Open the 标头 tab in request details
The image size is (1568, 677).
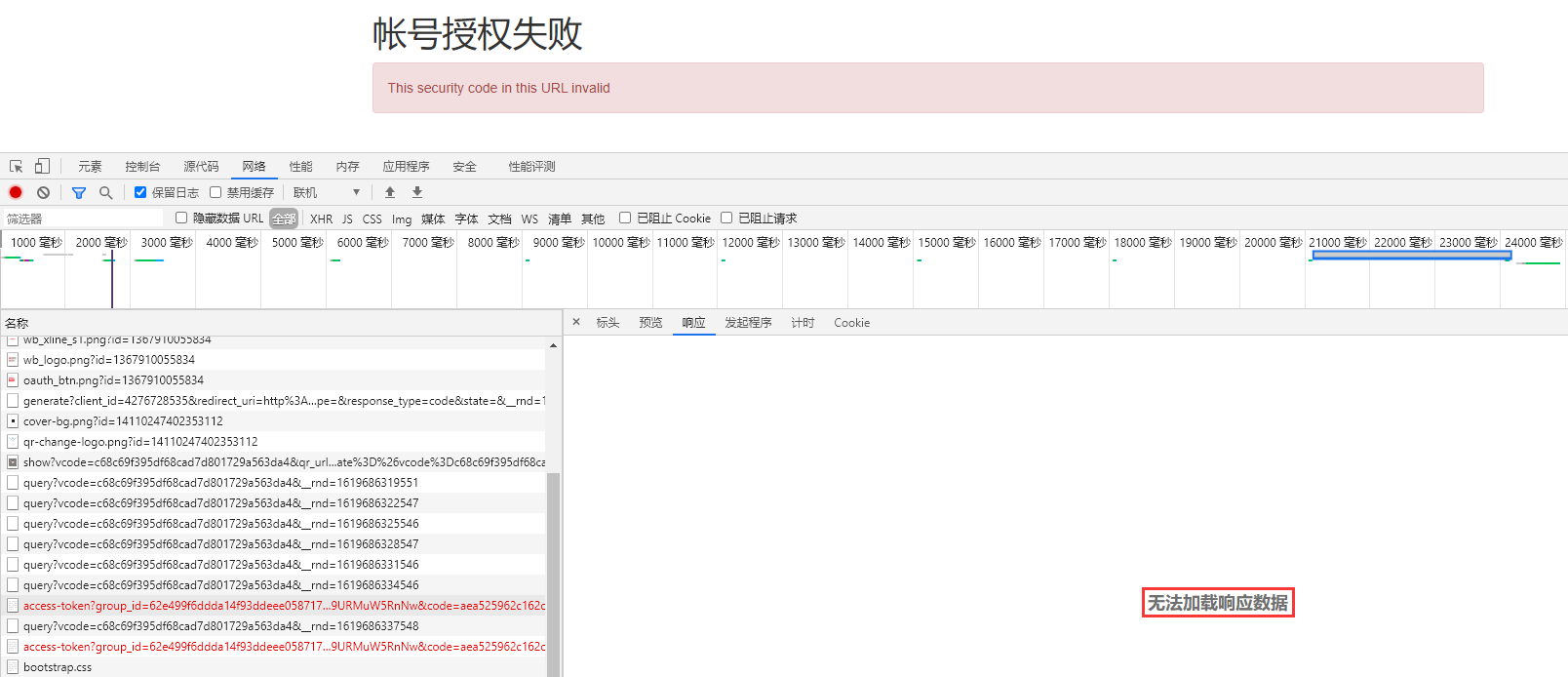pos(608,322)
